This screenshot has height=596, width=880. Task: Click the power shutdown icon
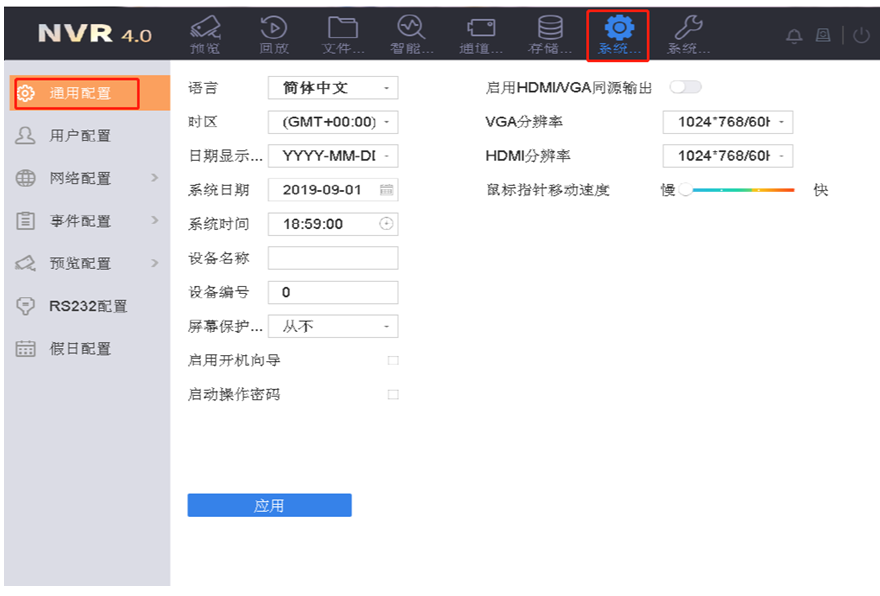coord(861,36)
